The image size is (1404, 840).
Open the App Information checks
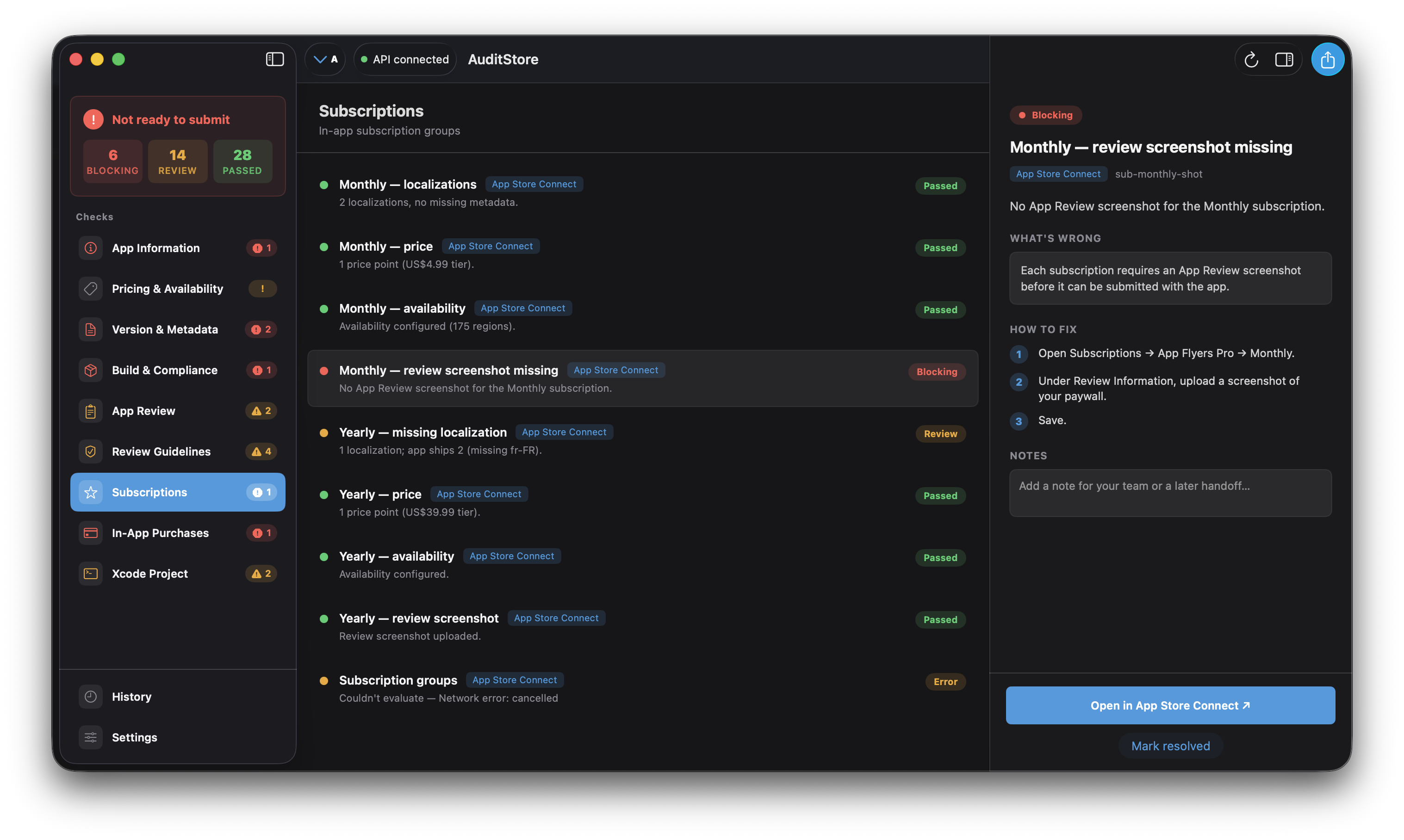[x=178, y=248]
